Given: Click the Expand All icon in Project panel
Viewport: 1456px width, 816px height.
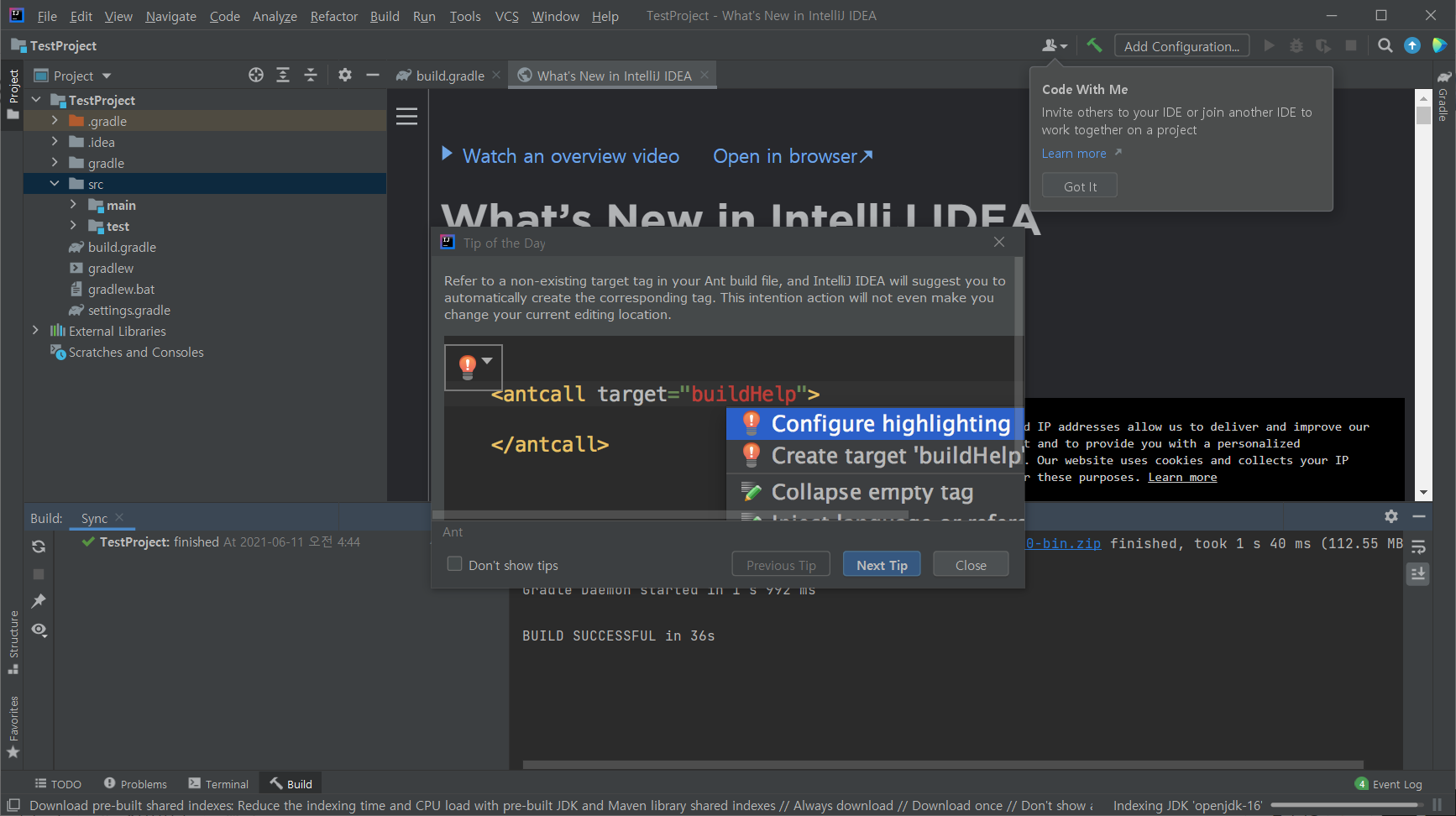Looking at the screenshot, I should (283, 75).
